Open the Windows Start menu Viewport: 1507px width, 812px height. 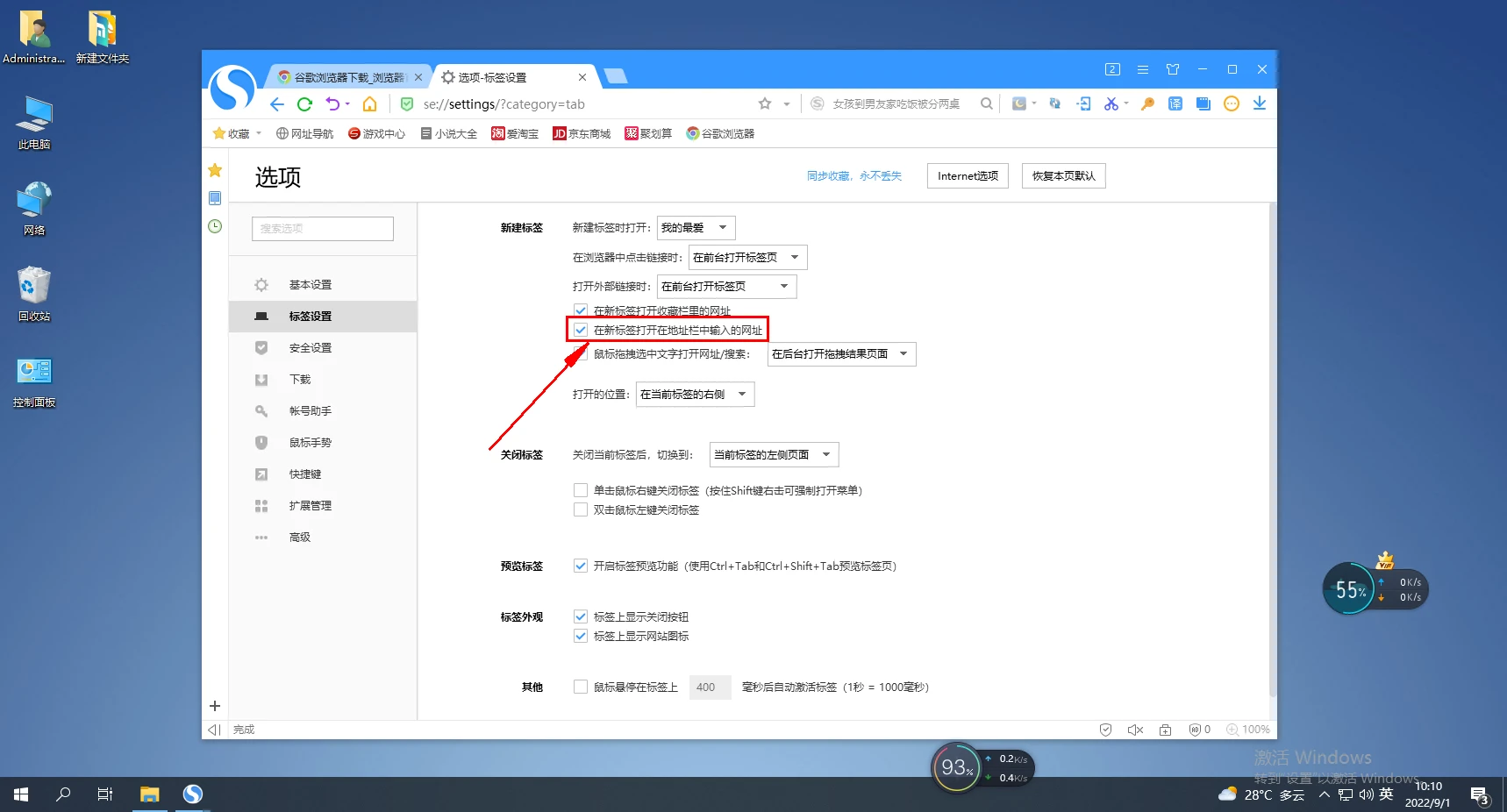coord(21,794)
